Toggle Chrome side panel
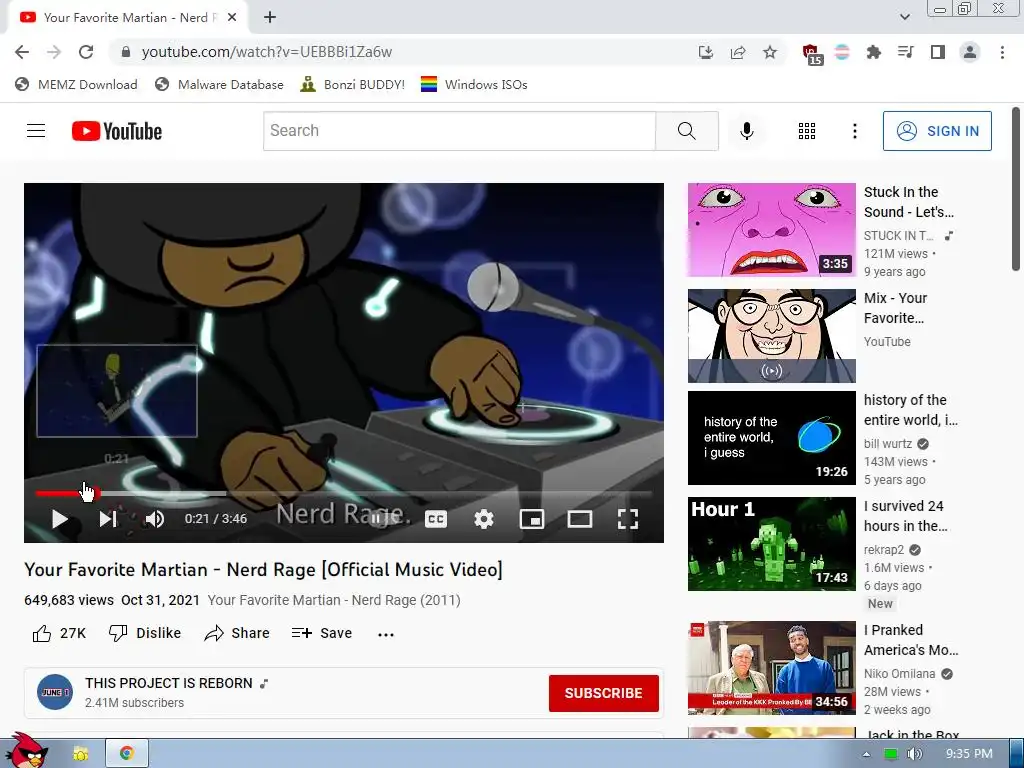Viewport: 1024px width, 768px height. [938, 52]
